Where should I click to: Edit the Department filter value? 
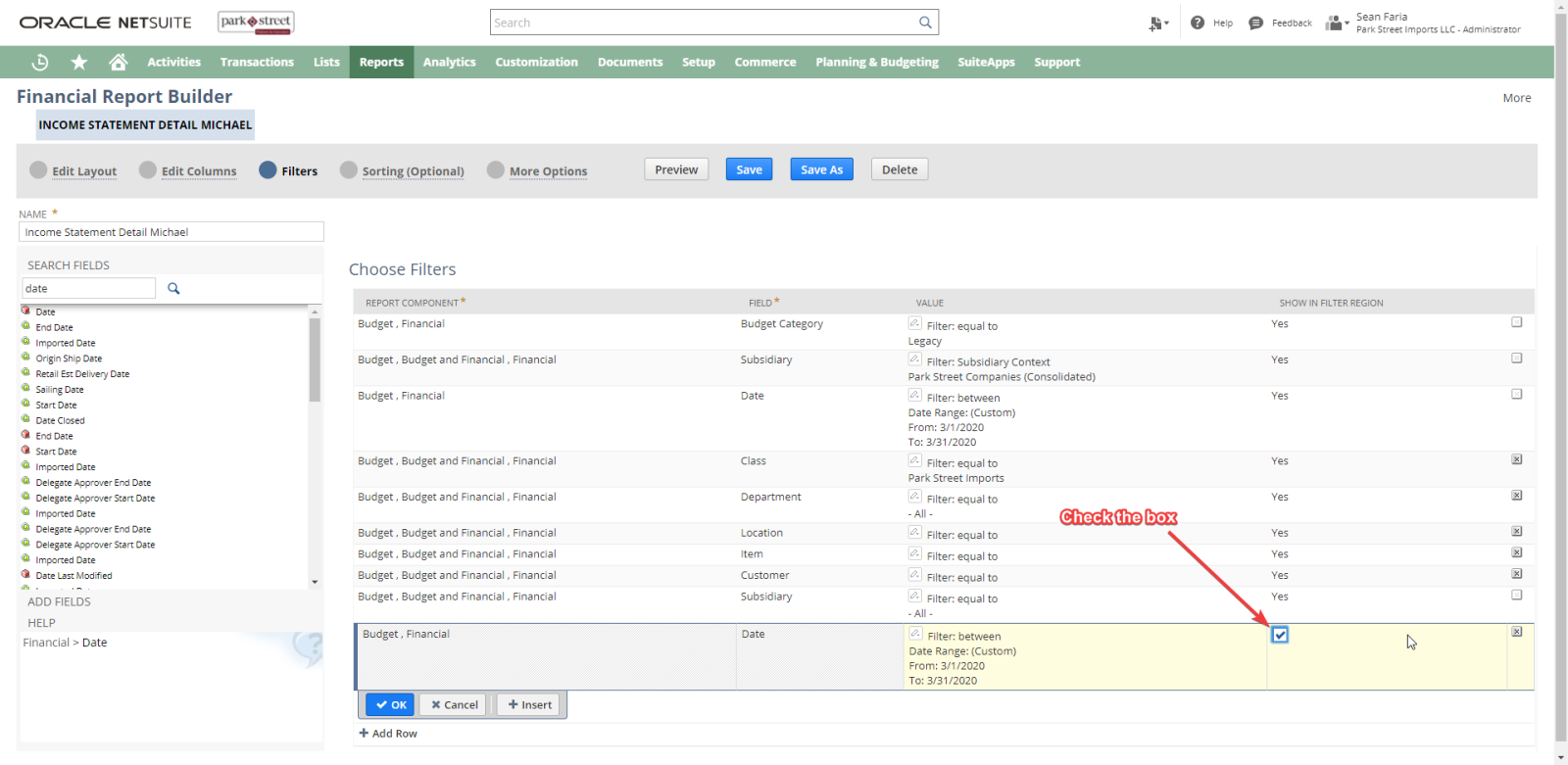914,497
